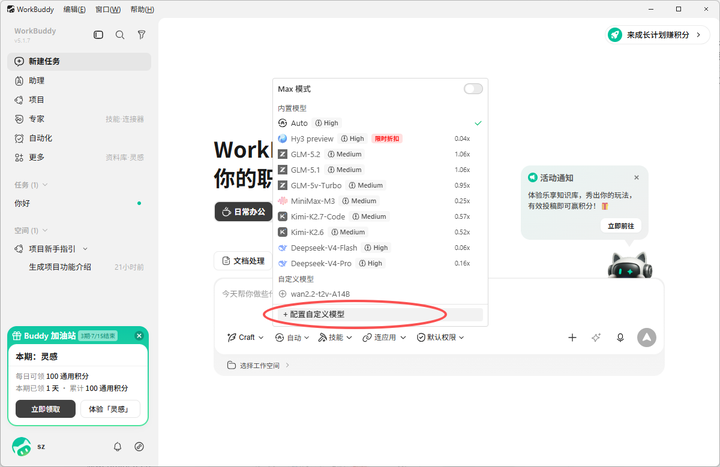Select the Kimi-K2.6 model

pyautogui.click(x=380, y=232)
